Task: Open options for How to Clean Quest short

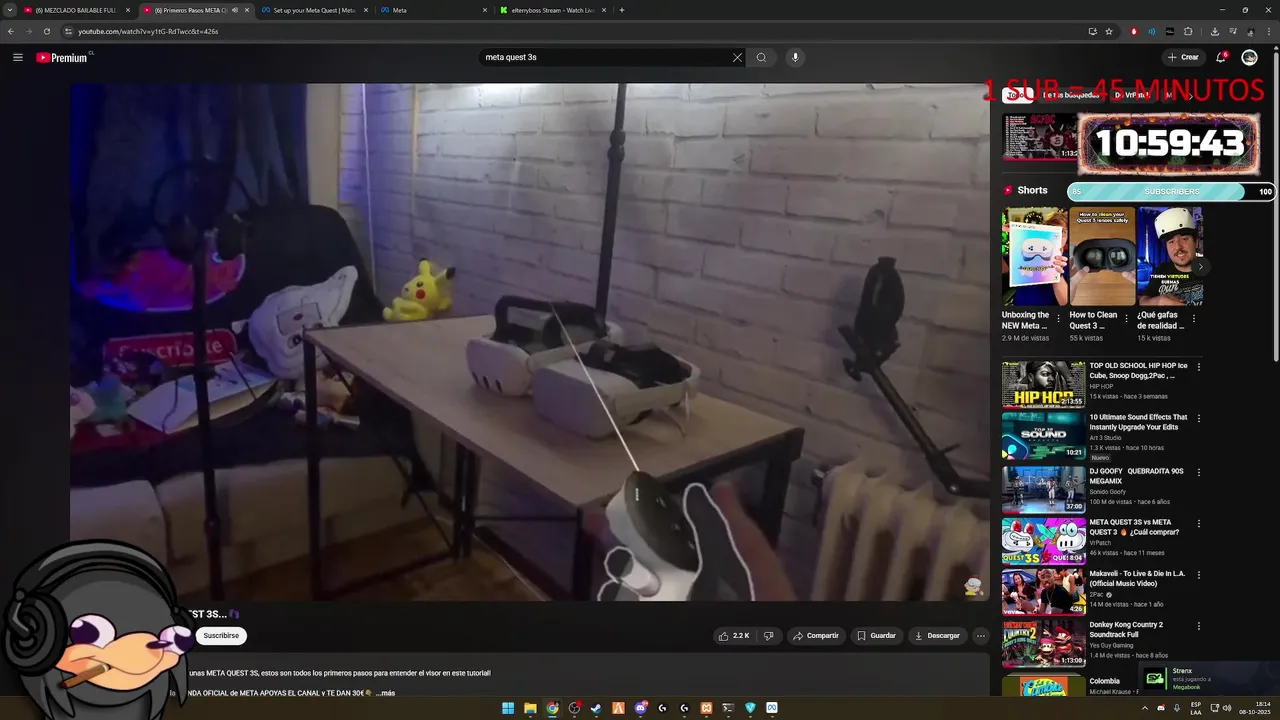Action: point(1126,319)
